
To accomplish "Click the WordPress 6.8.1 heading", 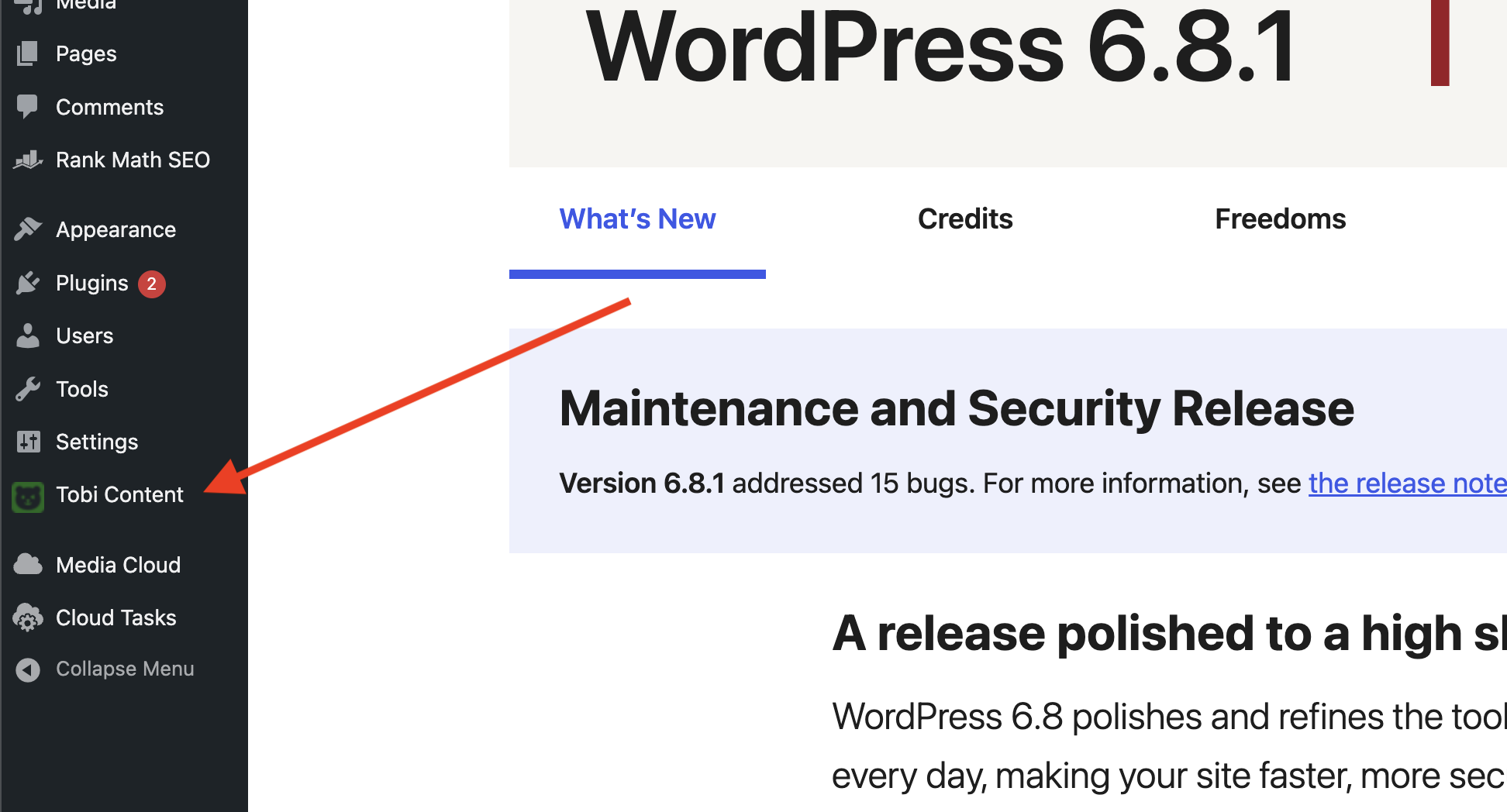I will pyautogui.click(x=941, y=46).
